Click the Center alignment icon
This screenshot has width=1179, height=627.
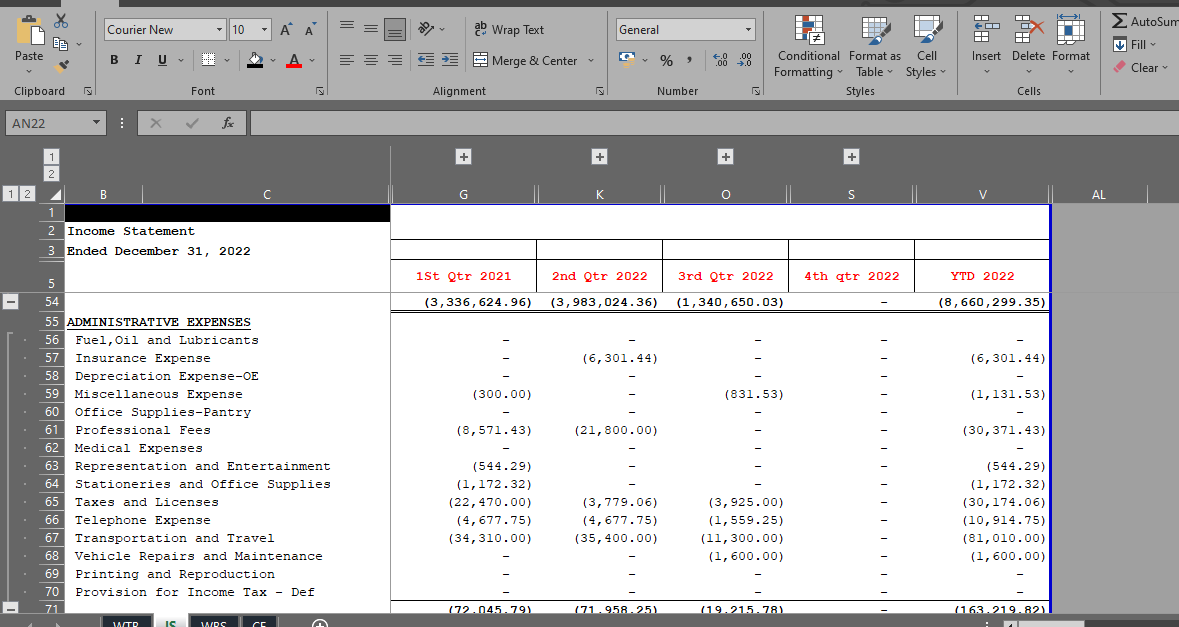371,60
